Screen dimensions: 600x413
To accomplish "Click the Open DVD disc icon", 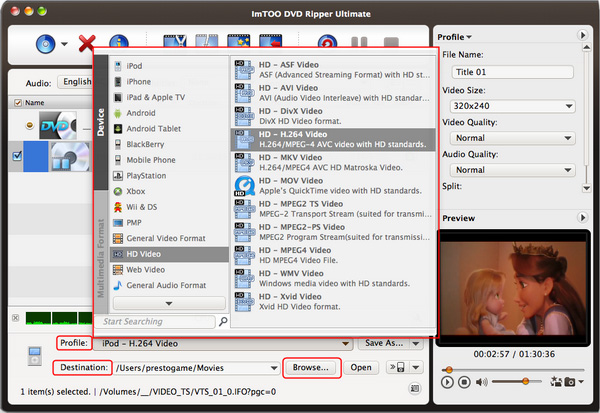I will (x=45, y=44).
